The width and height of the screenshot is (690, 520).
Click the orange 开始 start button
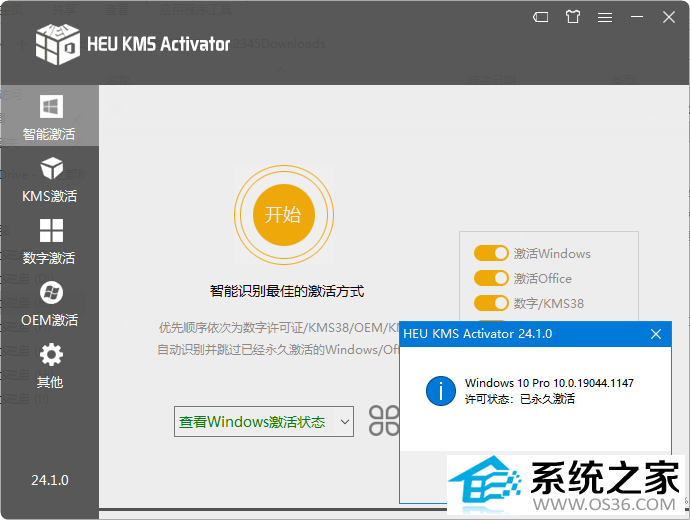pos(283,215)
